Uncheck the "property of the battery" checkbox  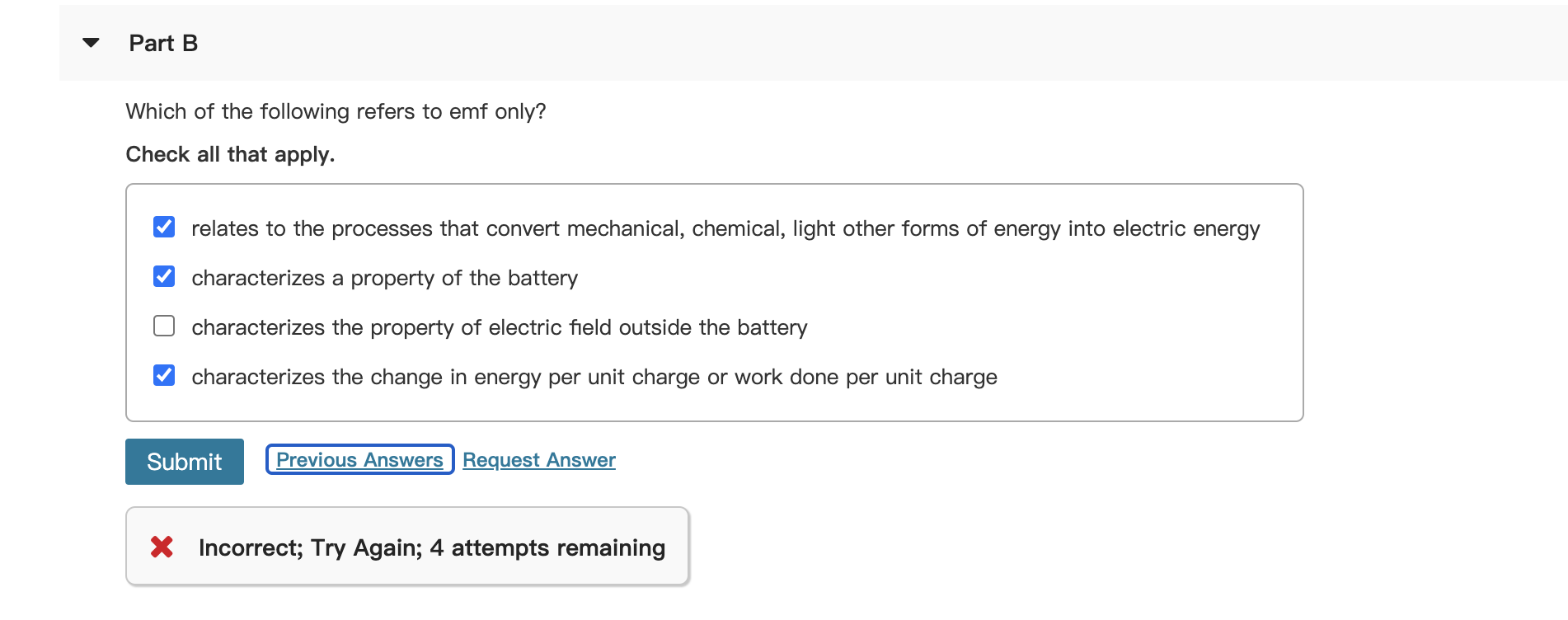(x=164, y=276)
